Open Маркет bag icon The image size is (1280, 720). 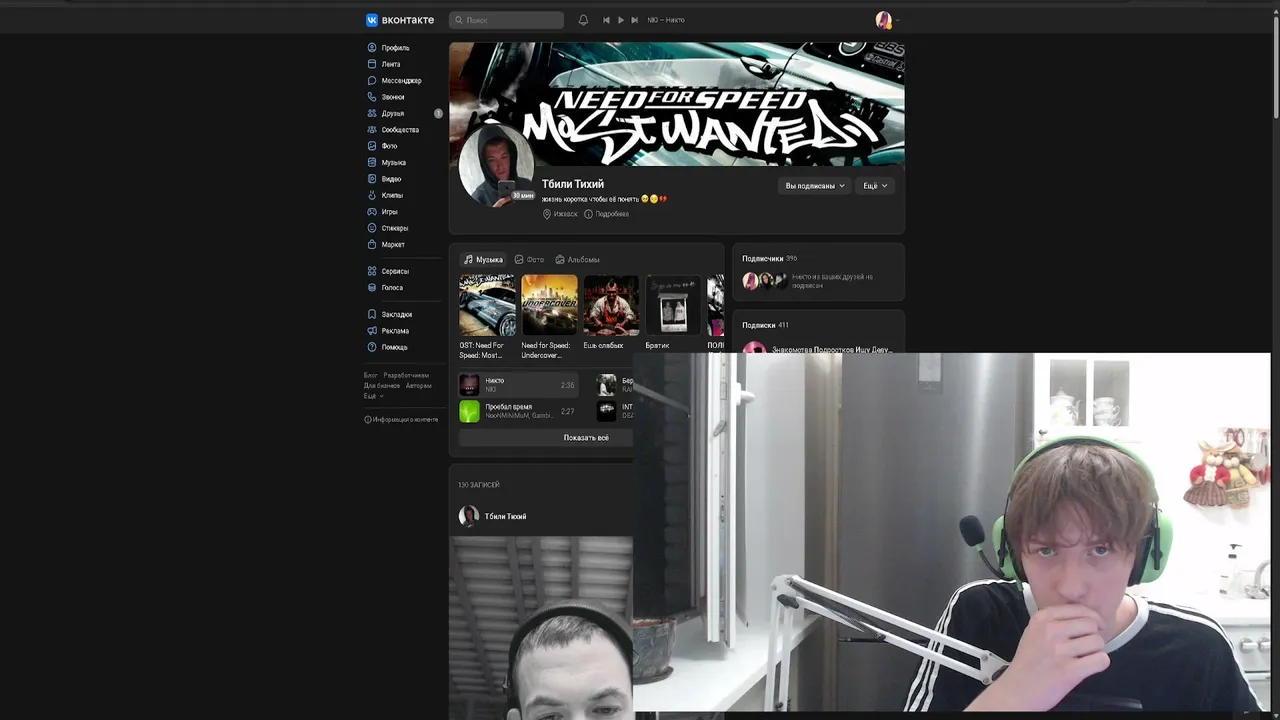click(372, 244)
